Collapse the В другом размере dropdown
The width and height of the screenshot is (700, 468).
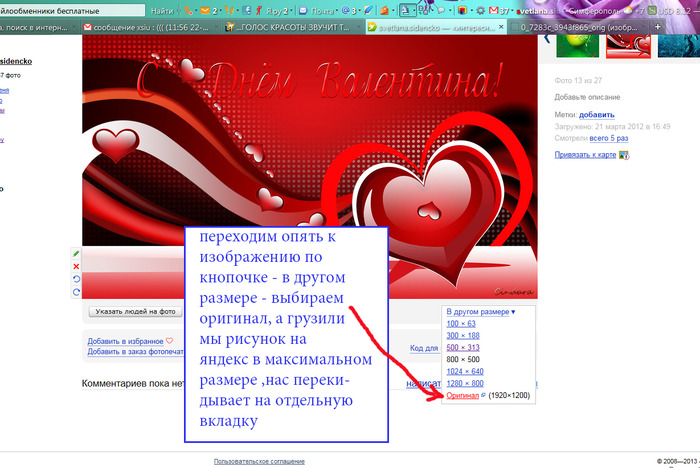point(480,312)
